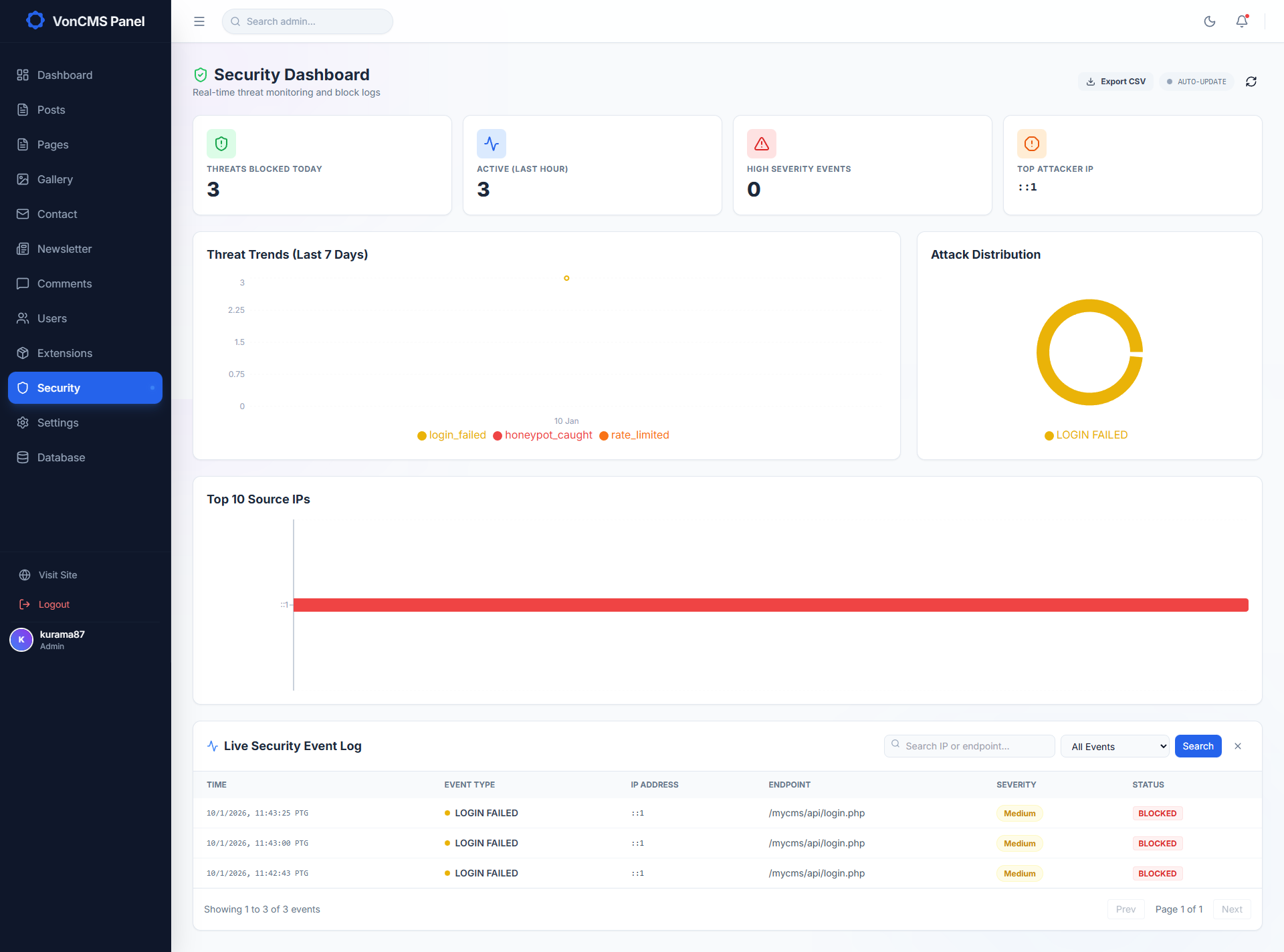The width and height of the screenshot is (1284, 952).
Task: Open the All Events filter dropdown
Action: click(1115, 746)
